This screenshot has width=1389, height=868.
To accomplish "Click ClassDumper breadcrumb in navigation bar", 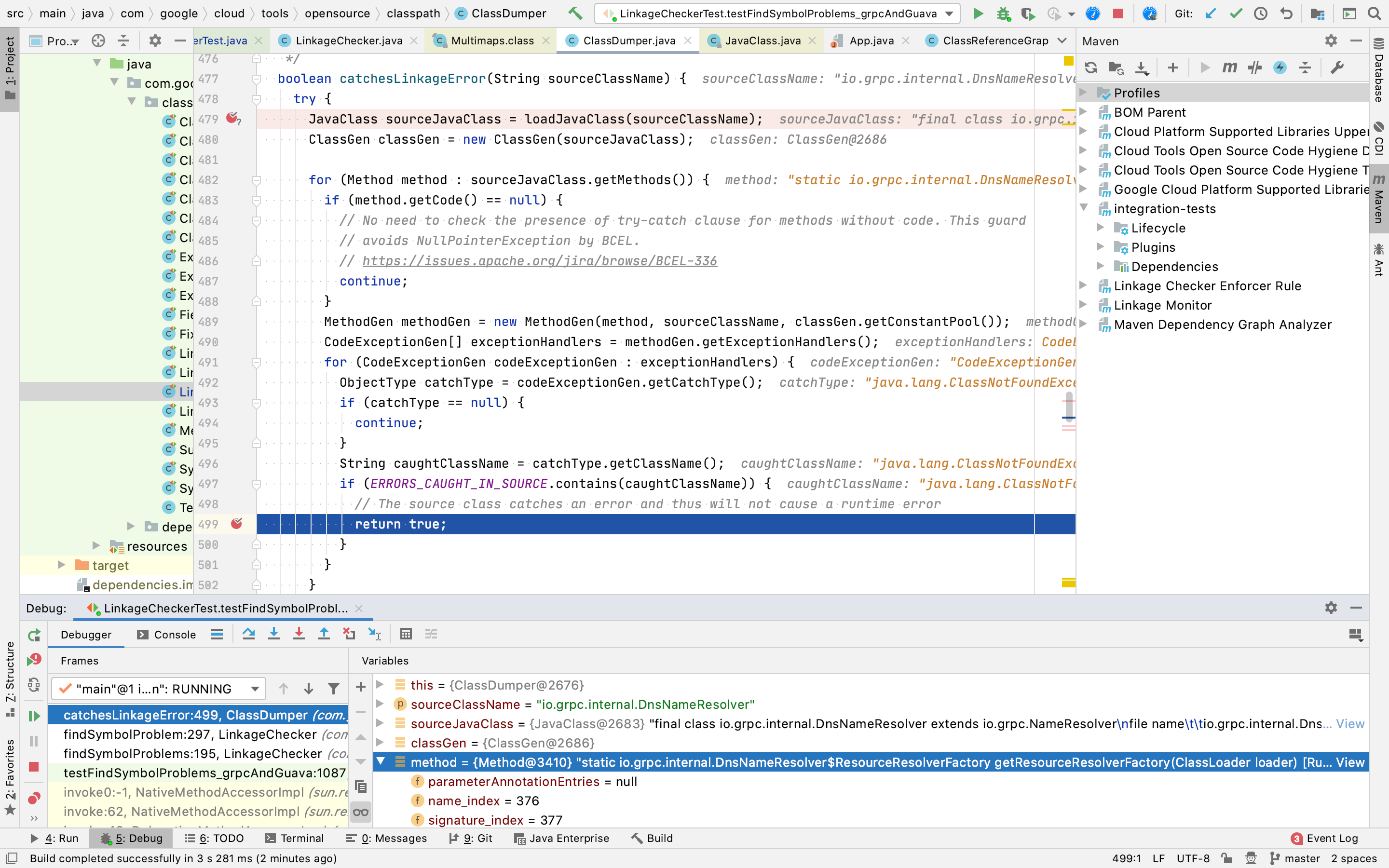I will [500, 13].
